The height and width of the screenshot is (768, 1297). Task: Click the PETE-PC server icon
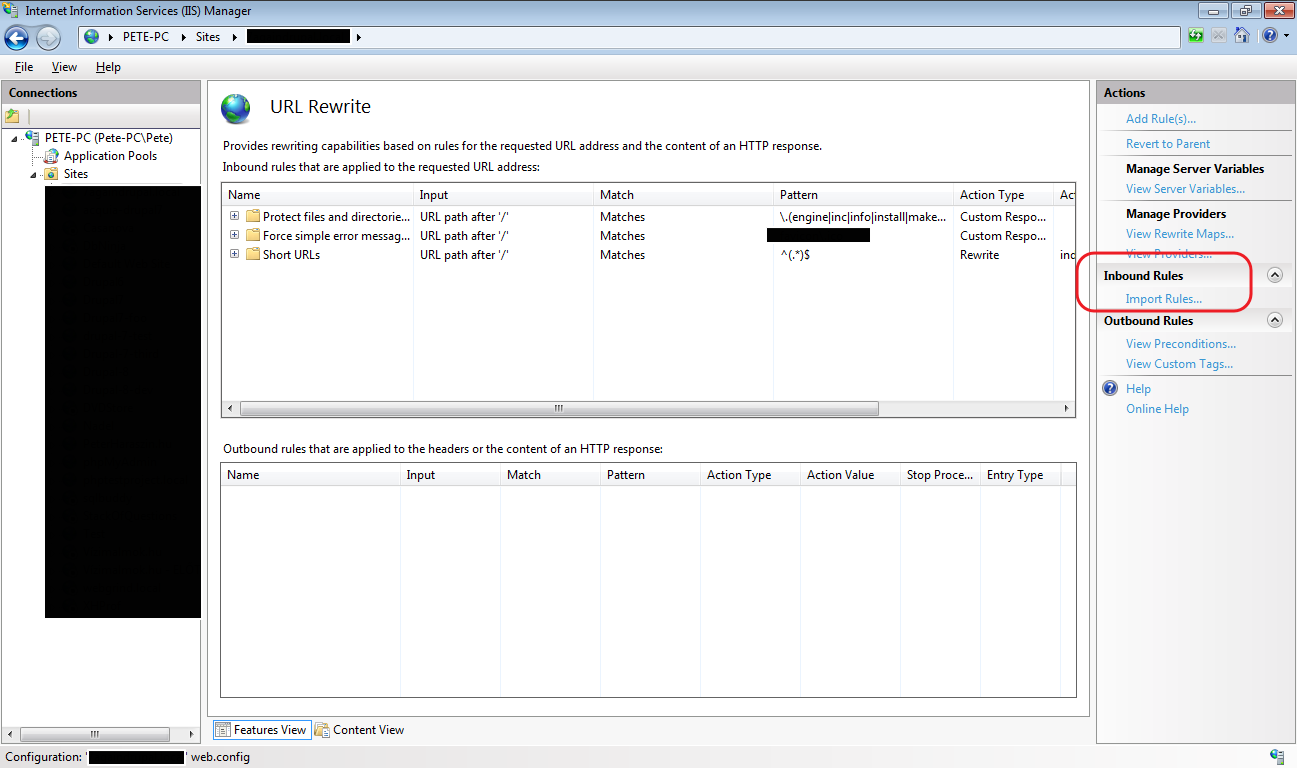click(x=32, y=138)
